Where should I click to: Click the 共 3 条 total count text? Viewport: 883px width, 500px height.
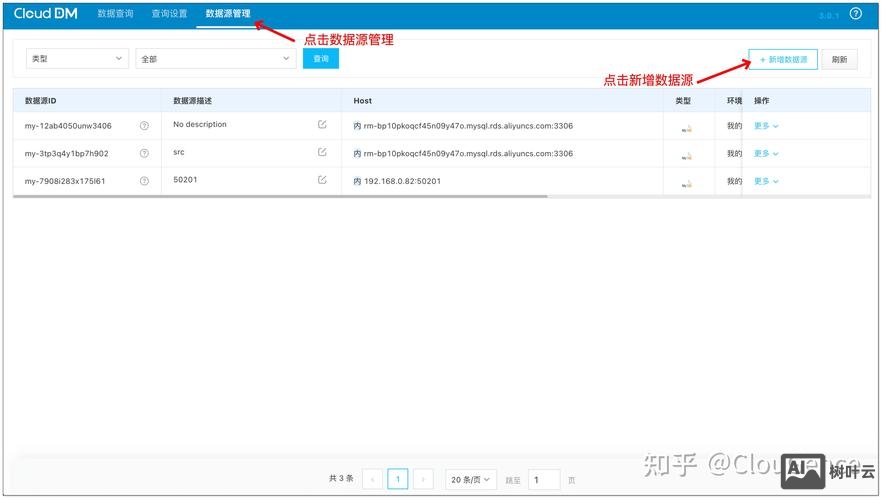[341, 478]
